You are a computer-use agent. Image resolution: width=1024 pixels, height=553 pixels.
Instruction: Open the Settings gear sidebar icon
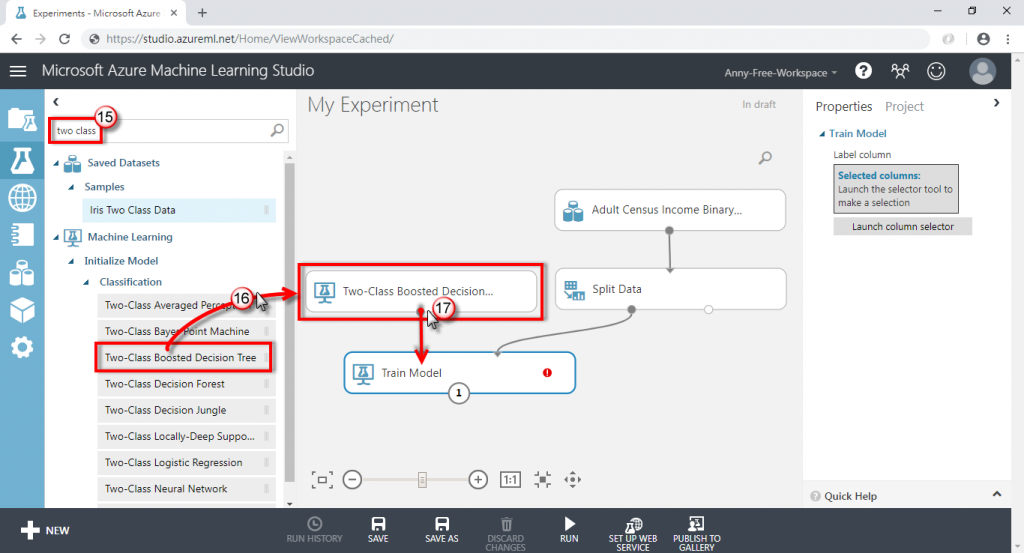coord(22,347)
